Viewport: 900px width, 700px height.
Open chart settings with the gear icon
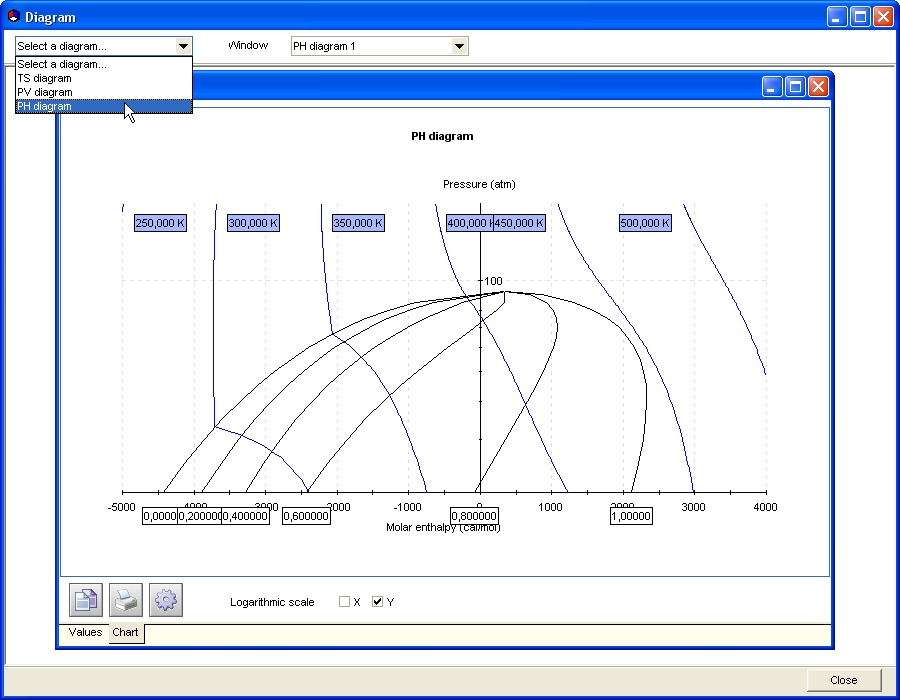coord(166,600)
